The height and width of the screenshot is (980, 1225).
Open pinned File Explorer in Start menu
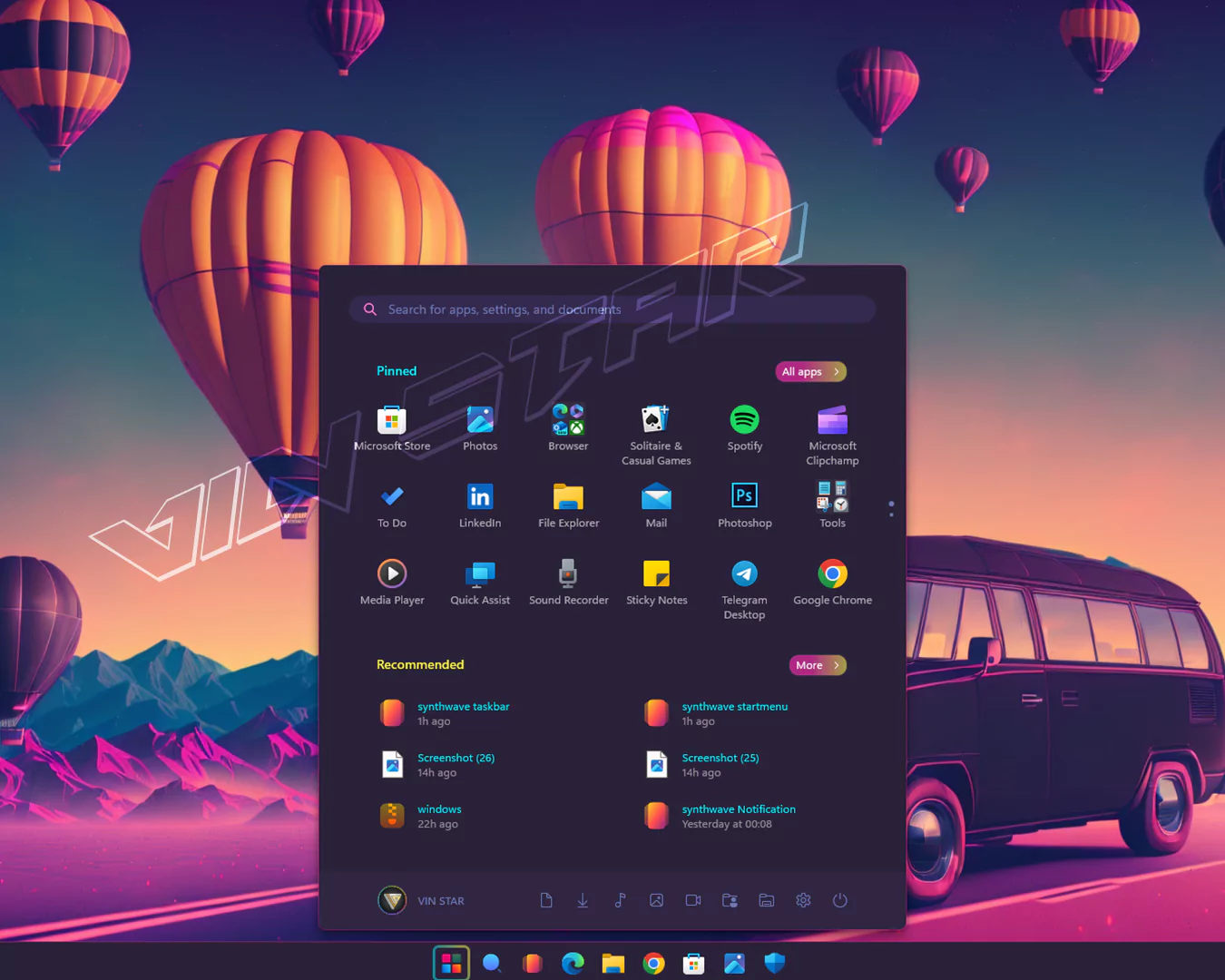568,505
